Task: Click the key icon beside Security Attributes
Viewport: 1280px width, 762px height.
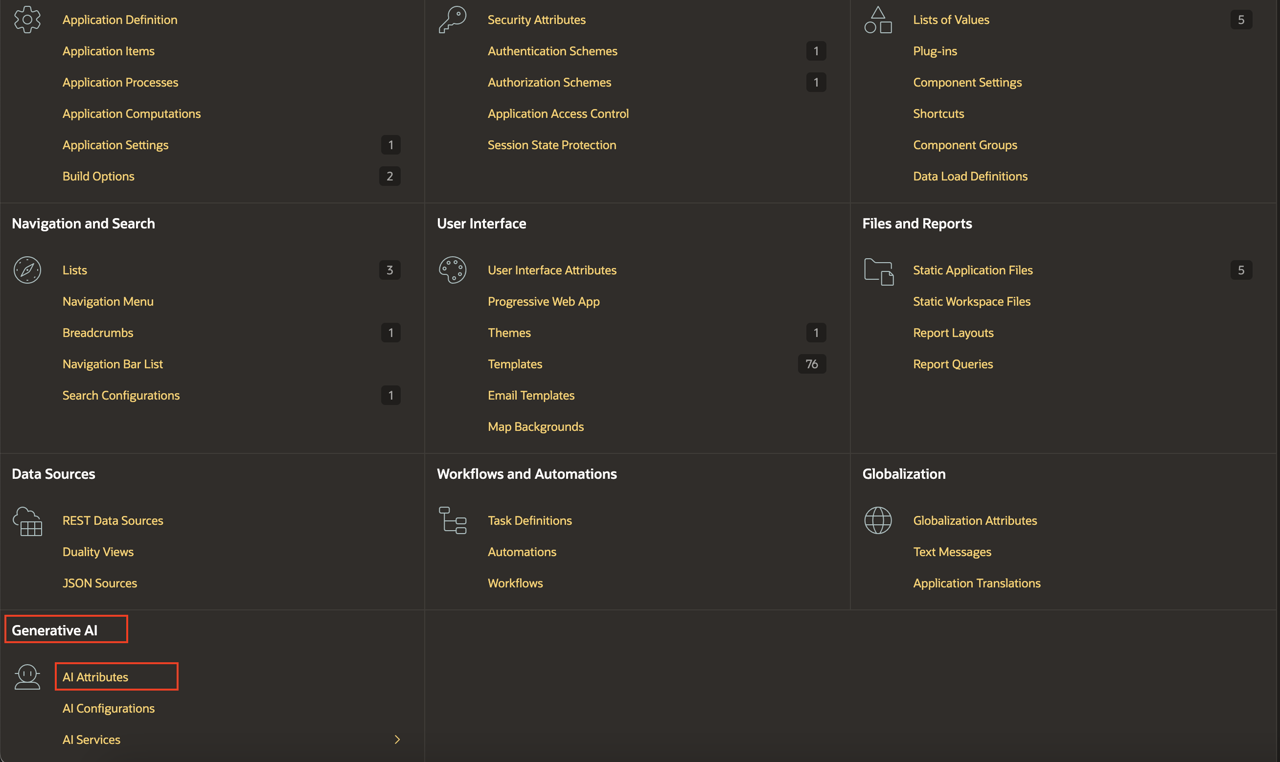Action: pyautogui.click(x=452, y=20)
